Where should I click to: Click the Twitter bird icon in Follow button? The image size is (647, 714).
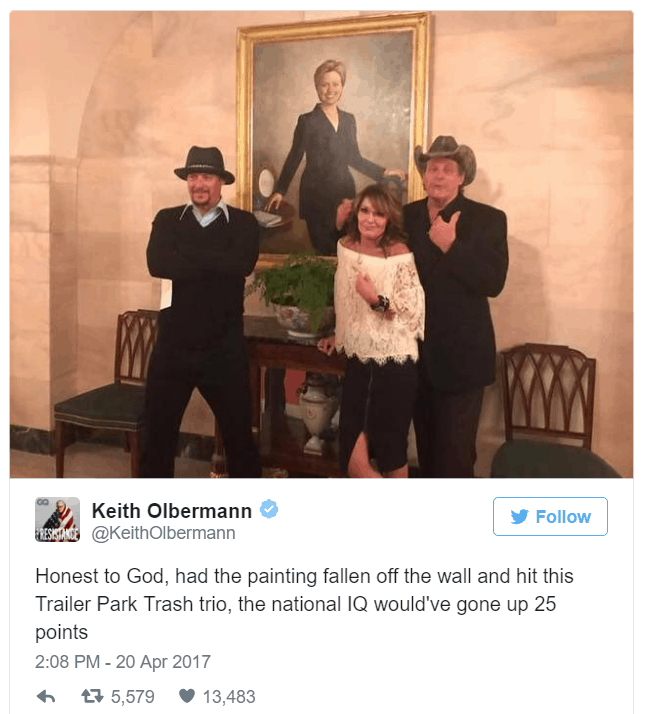coord(520,516)
